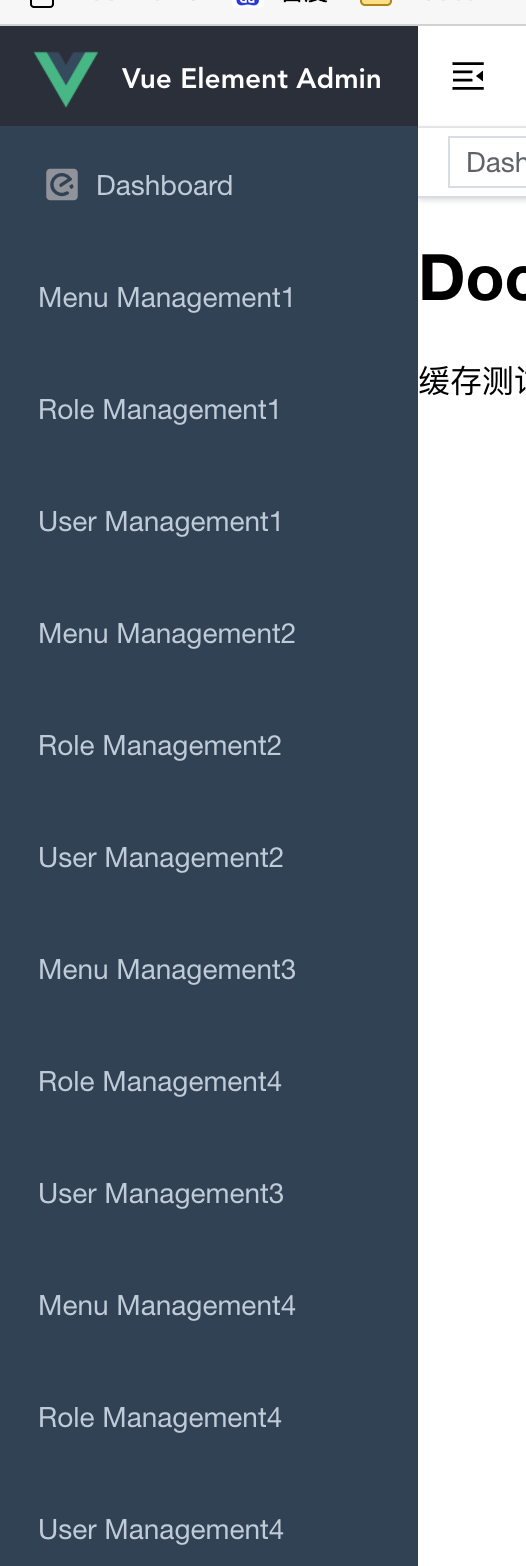Click the blue bookmark icon in browser bar
The width and height of the screenshot is (526, 1566).
247,3
